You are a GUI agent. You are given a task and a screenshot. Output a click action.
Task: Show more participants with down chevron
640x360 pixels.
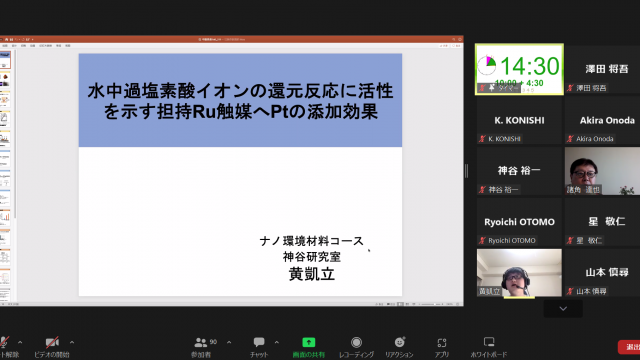click(563, 309)
